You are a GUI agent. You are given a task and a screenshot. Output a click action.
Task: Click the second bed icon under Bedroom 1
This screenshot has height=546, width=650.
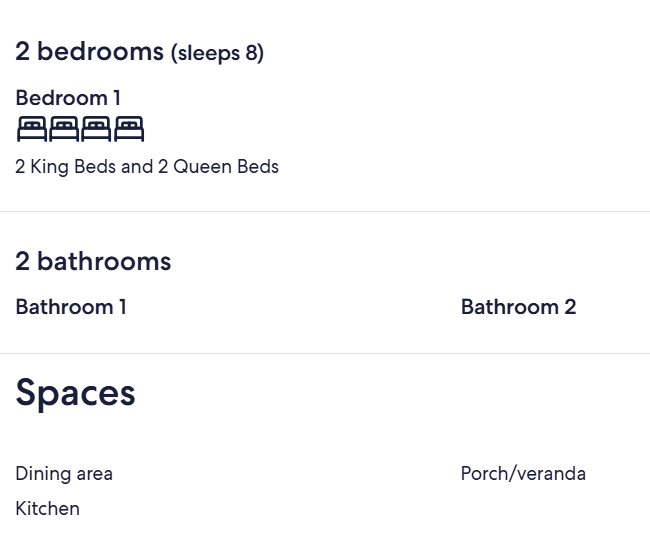64,129
